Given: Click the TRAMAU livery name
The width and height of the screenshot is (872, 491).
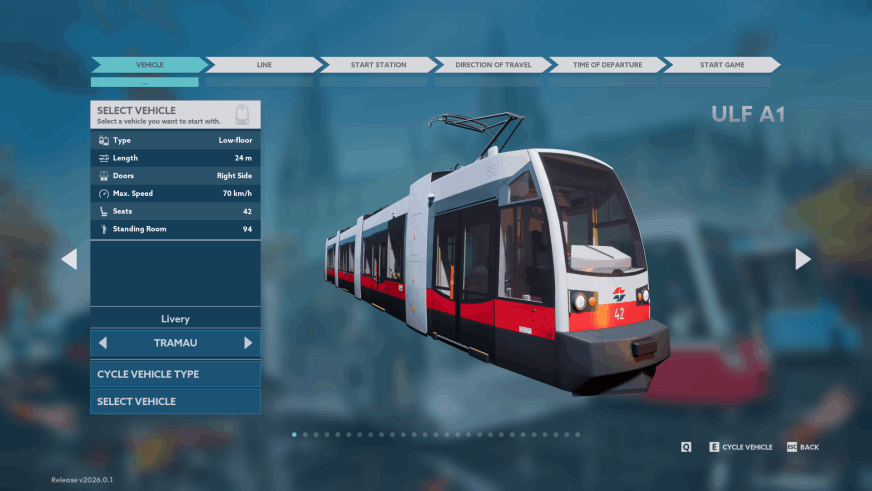Looking at the screenshot, I should (x=175, y=343).
